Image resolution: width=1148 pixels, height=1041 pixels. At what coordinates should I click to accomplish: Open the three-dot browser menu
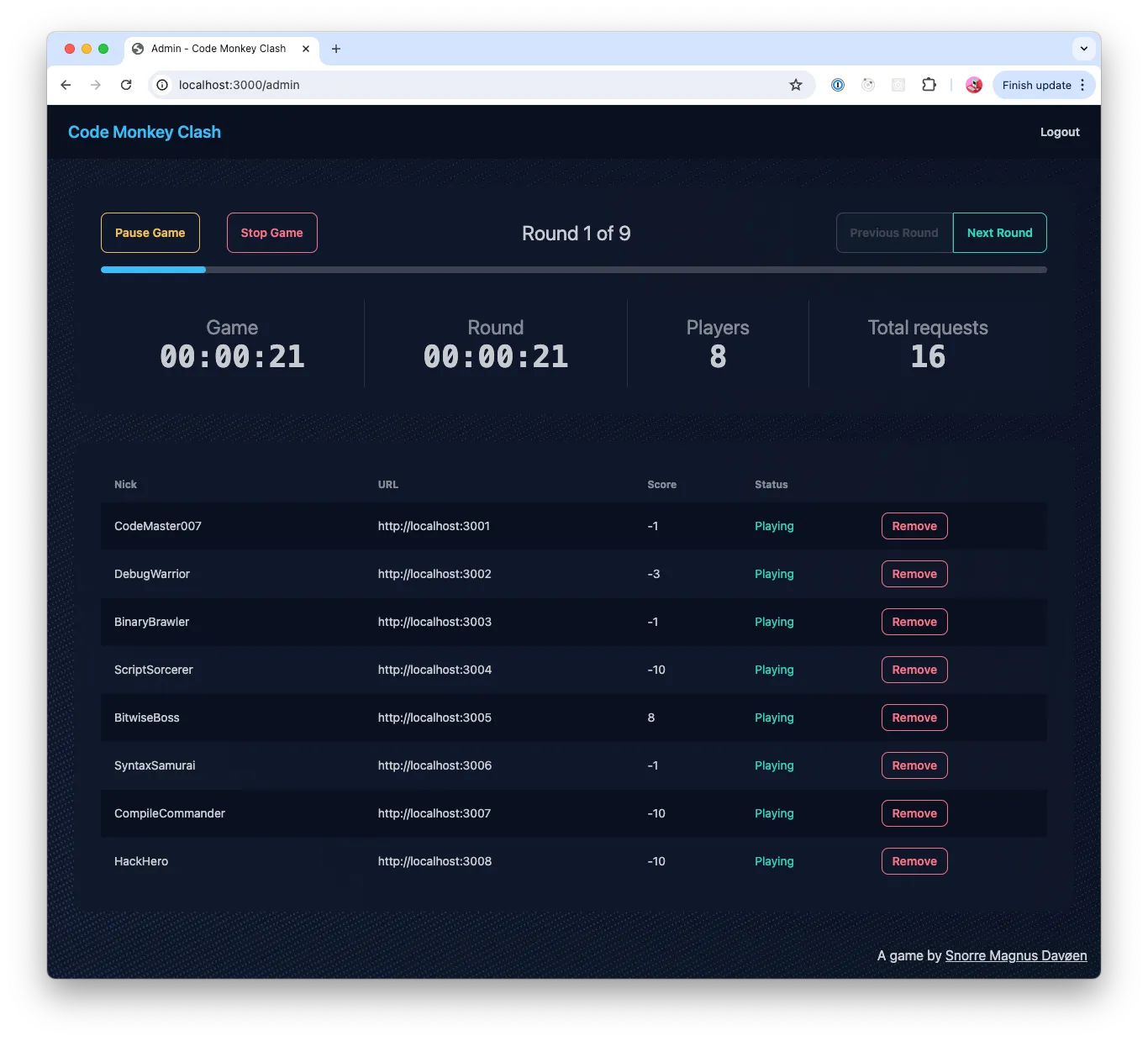[1082, 85]
